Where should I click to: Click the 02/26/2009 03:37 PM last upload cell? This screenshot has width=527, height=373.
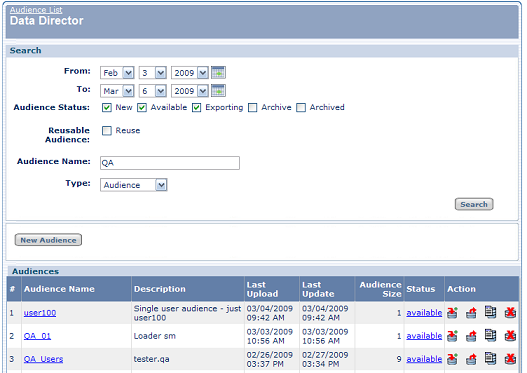pos(270,359)
